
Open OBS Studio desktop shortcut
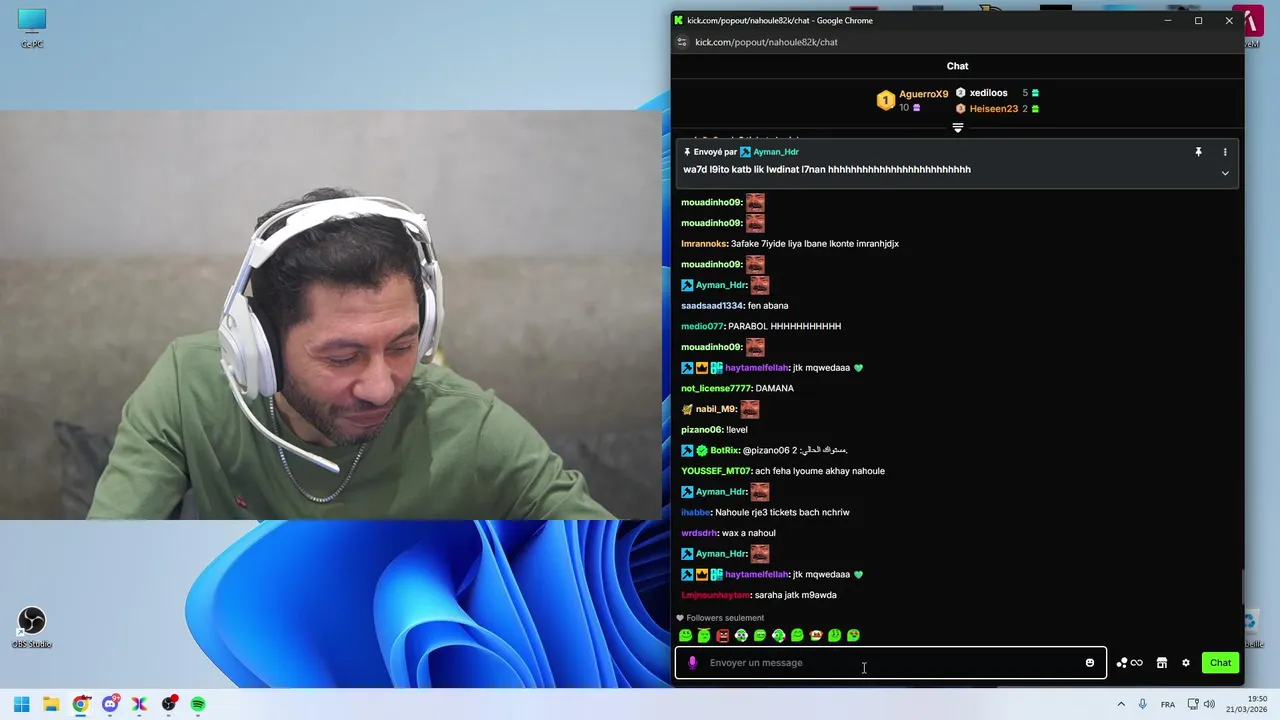32,627
